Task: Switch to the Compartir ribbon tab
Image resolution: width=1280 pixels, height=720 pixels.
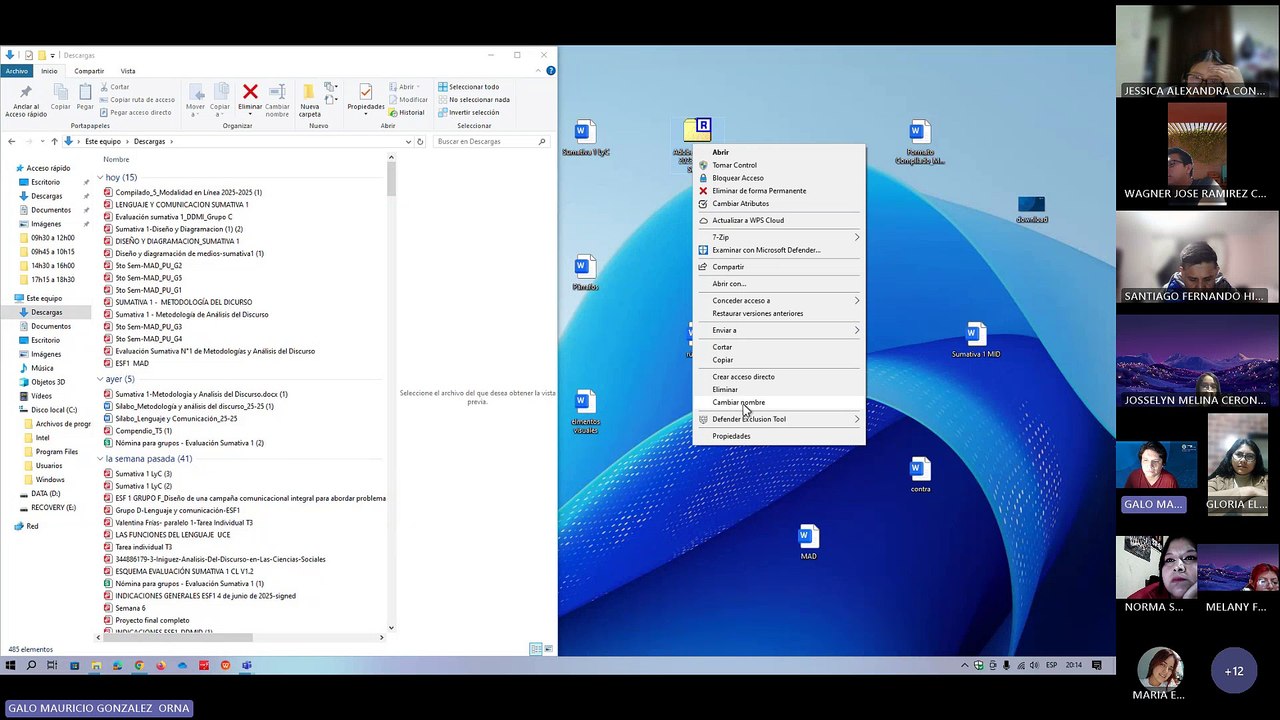Action: coord(89,71)
